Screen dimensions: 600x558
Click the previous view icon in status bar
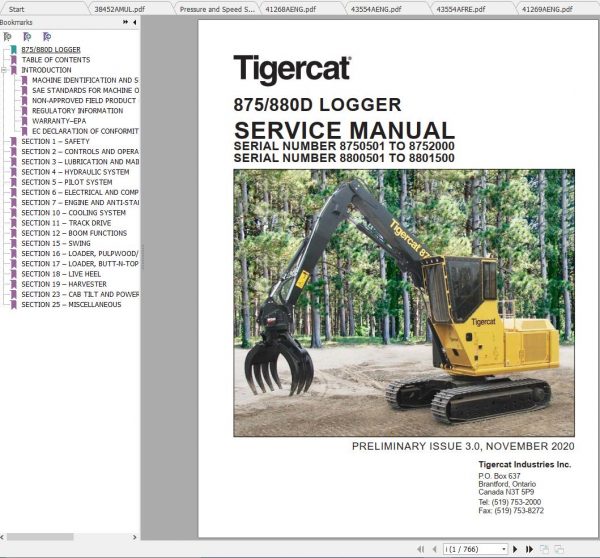544,549
